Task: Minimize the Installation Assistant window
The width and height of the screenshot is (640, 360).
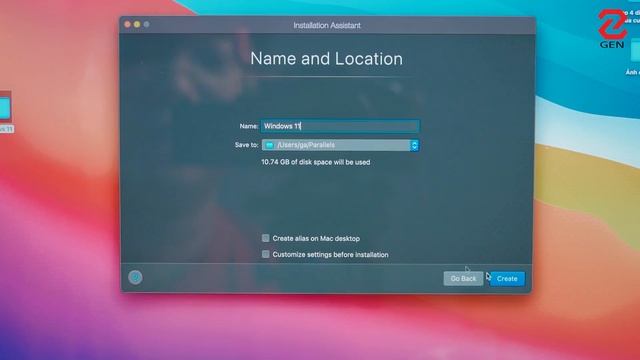Action: point(137,24)
